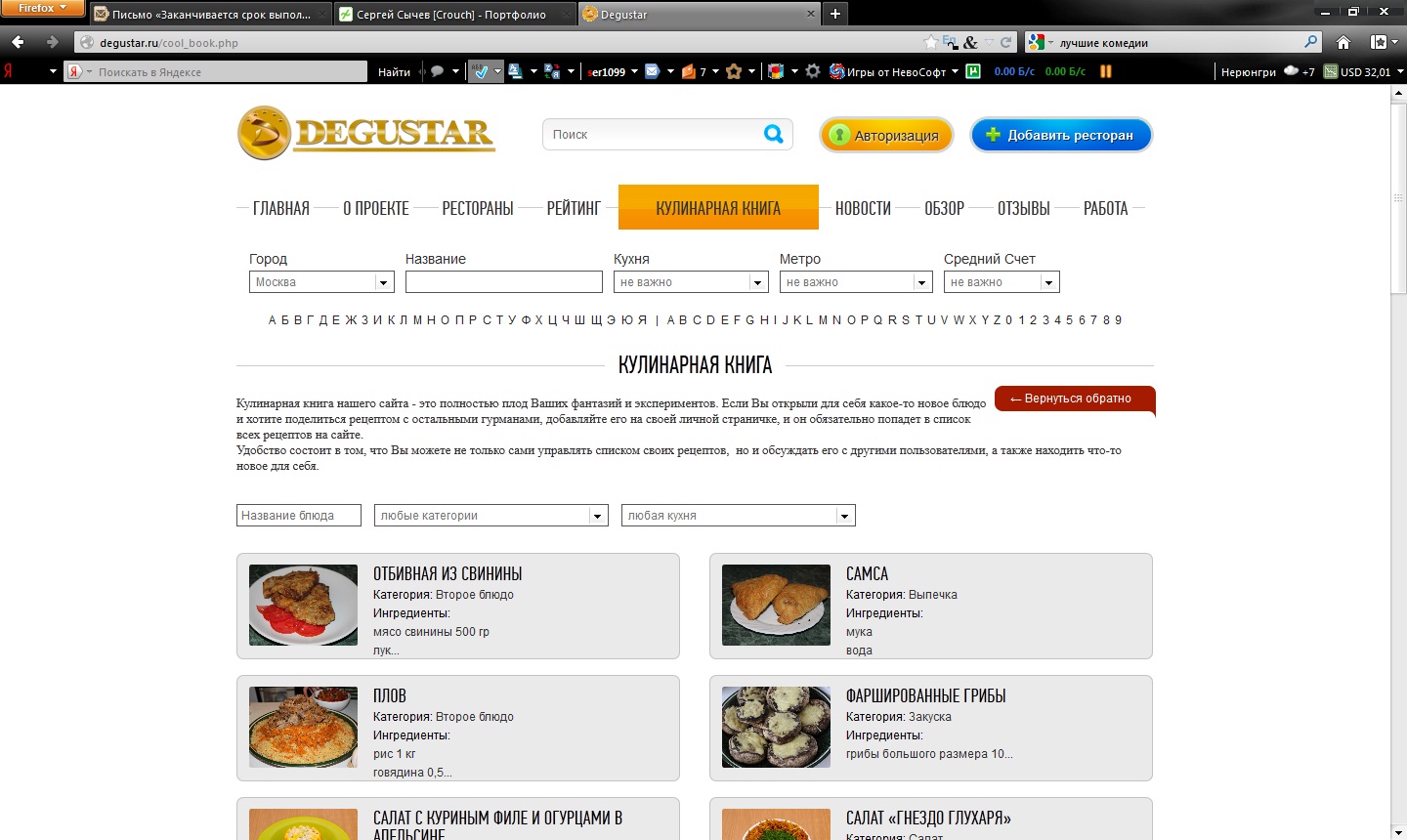The height and width of the screenshot is (840, 1407).
Task: Click the Название блюда input field
Action: [x=299, y=516]
